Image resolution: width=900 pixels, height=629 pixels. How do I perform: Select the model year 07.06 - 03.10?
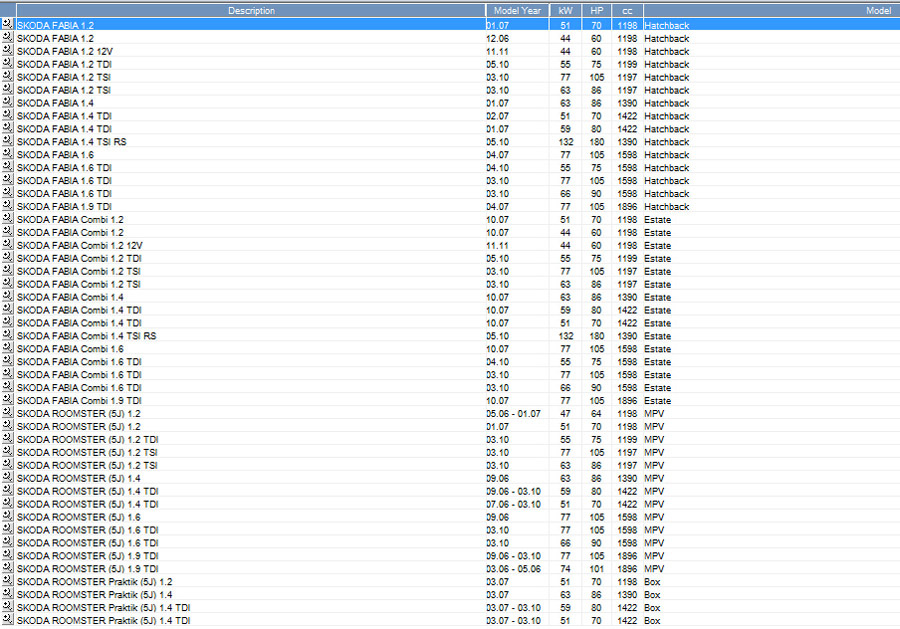pos(514,504)
